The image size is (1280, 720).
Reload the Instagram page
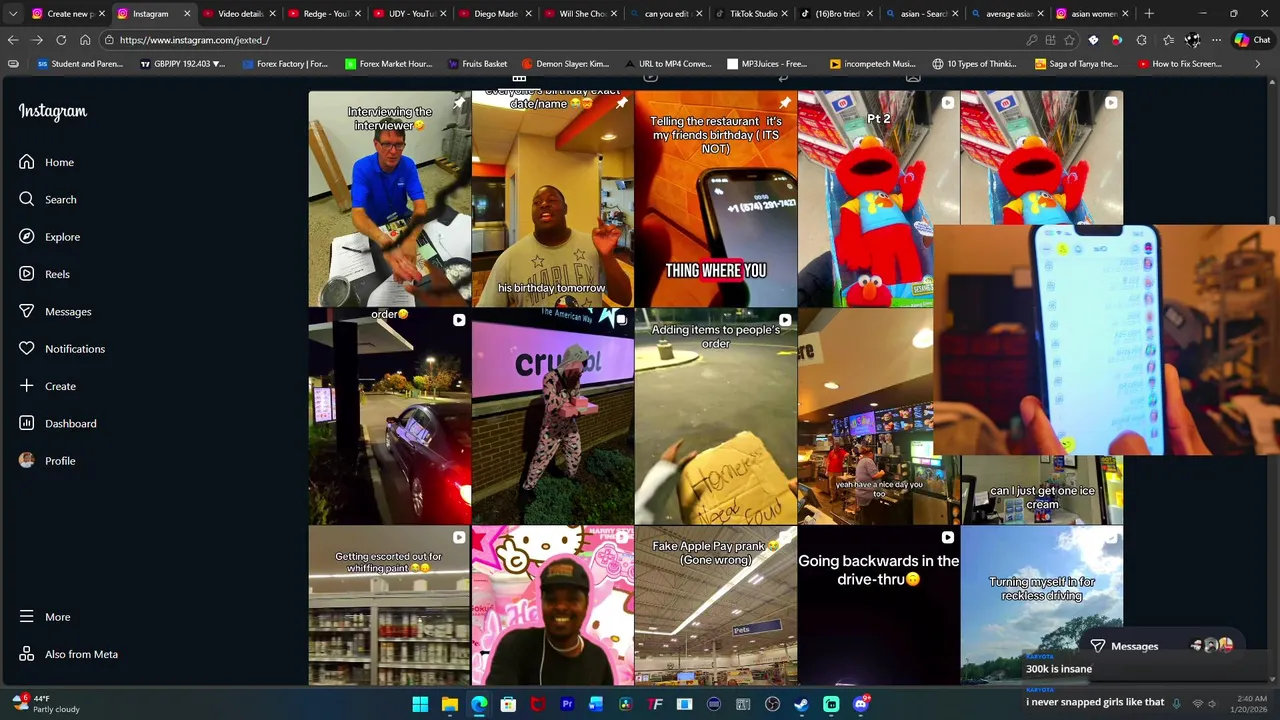click(61, 40)
